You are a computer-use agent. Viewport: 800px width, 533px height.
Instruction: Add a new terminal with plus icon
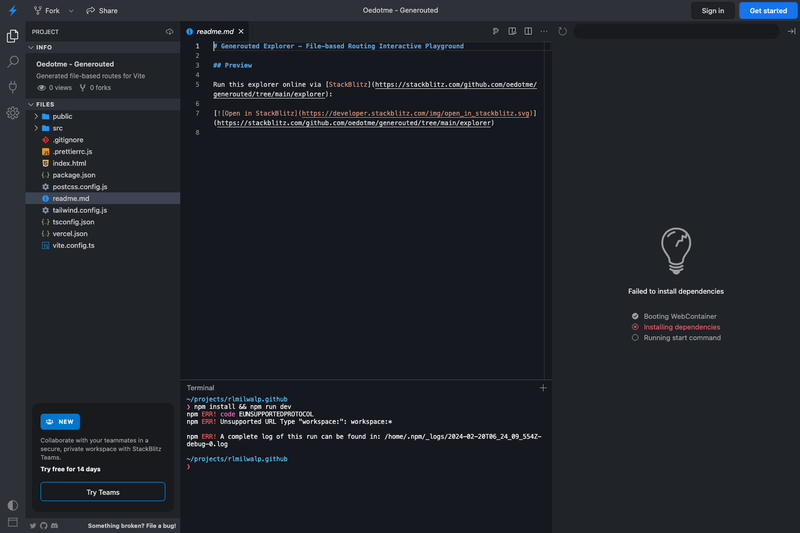click(543, 388)
